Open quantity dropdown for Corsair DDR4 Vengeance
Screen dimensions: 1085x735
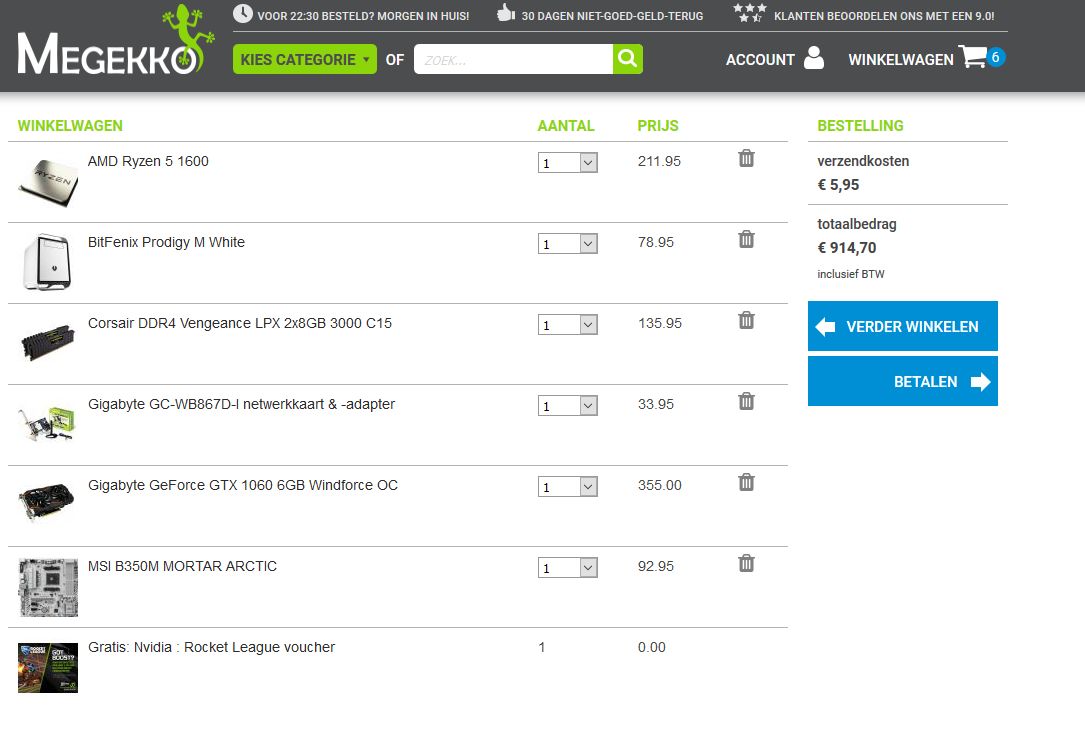[x=567, y=325]
